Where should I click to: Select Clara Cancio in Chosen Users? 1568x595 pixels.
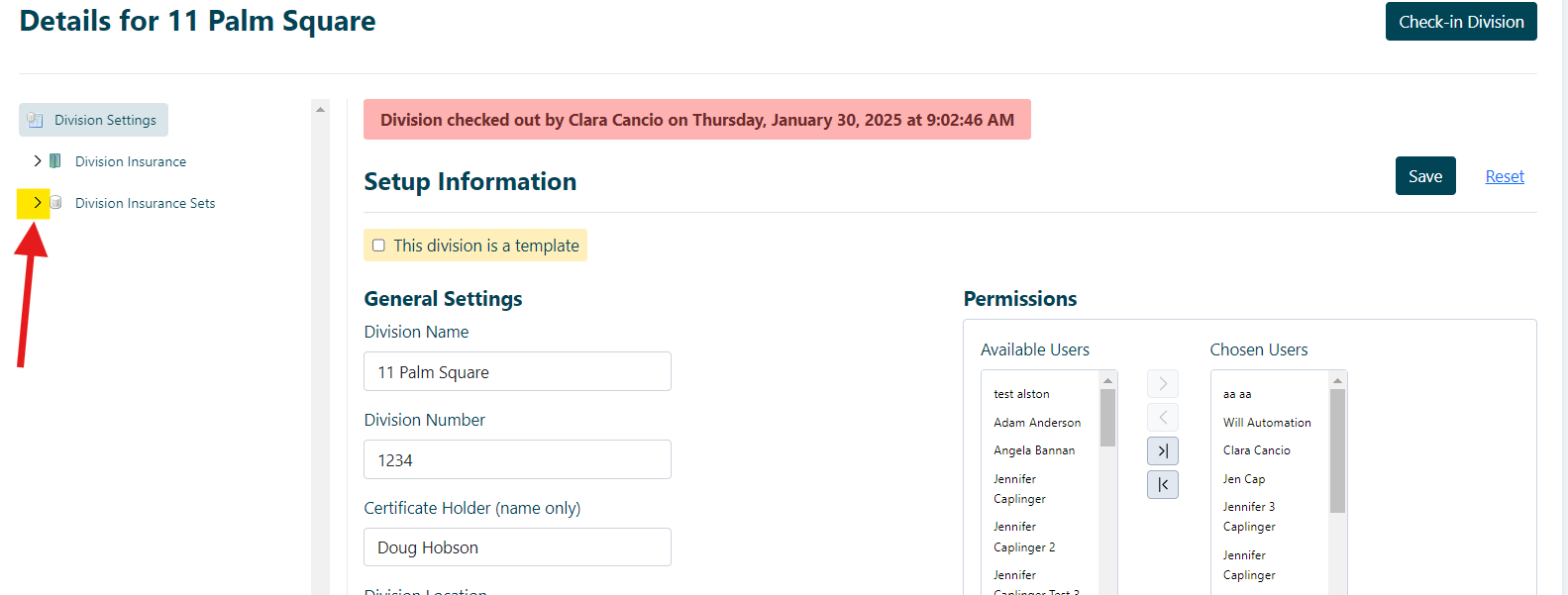coord(1256,450)
